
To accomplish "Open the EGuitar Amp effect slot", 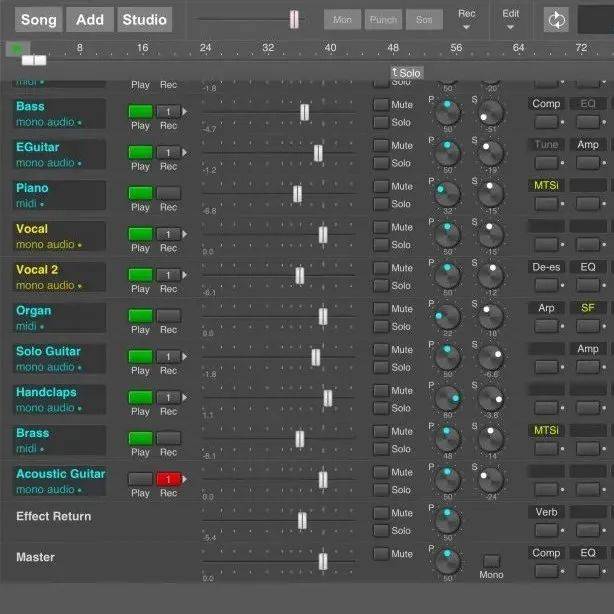I will point(588,144).
